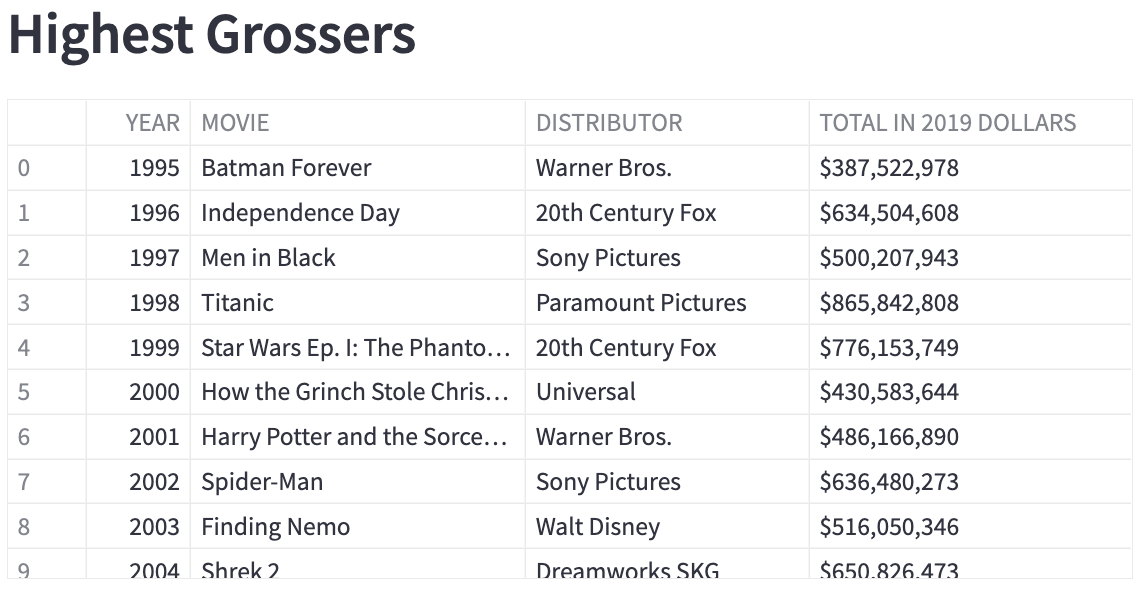Screen dimensions: 1144x592
Task: Select the Men in Black cell
Action: (x=358, y=258)
